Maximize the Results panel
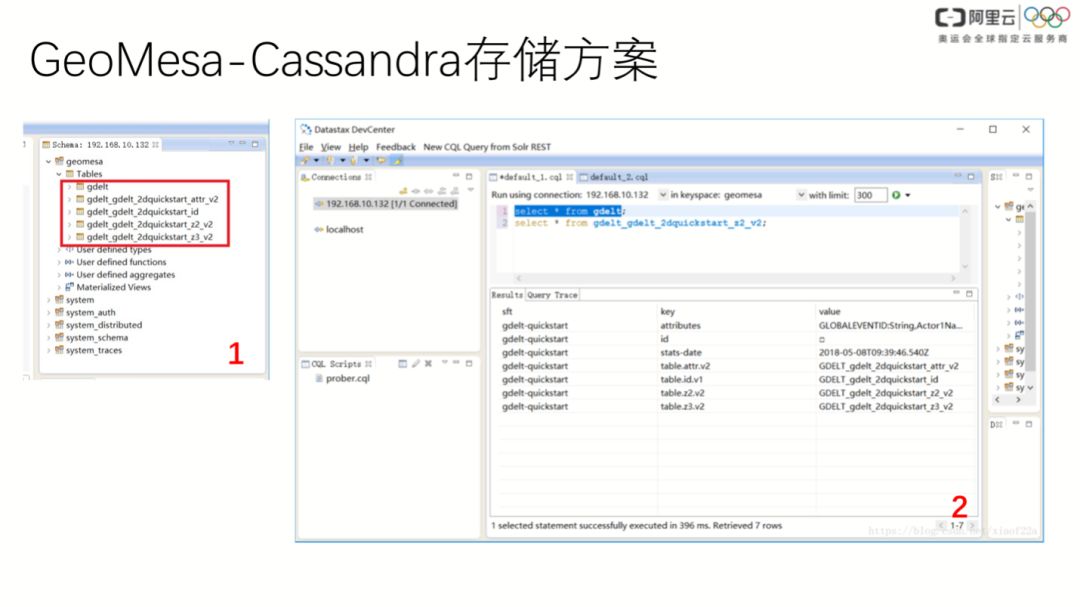 969,294
